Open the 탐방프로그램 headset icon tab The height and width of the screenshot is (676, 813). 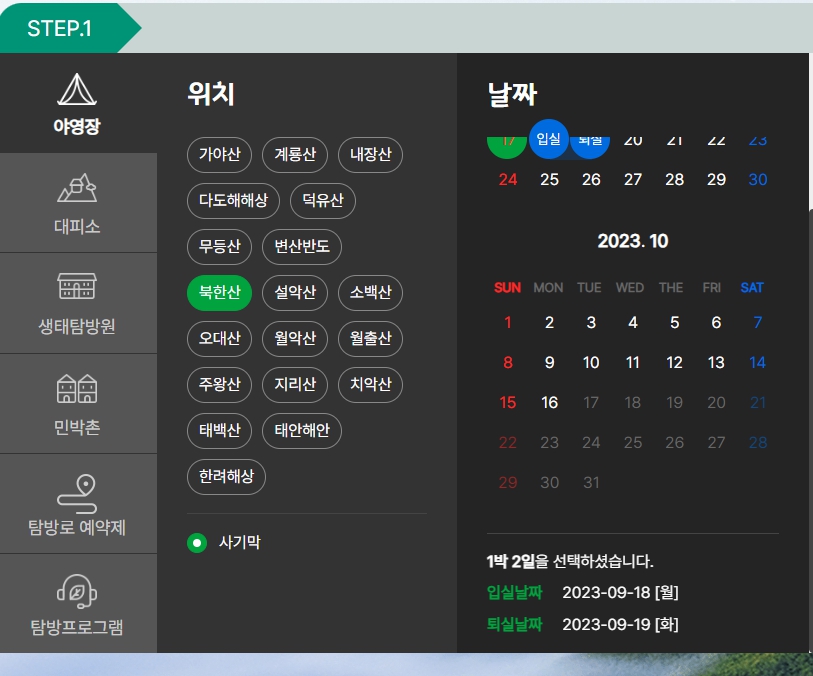[77, 603]
